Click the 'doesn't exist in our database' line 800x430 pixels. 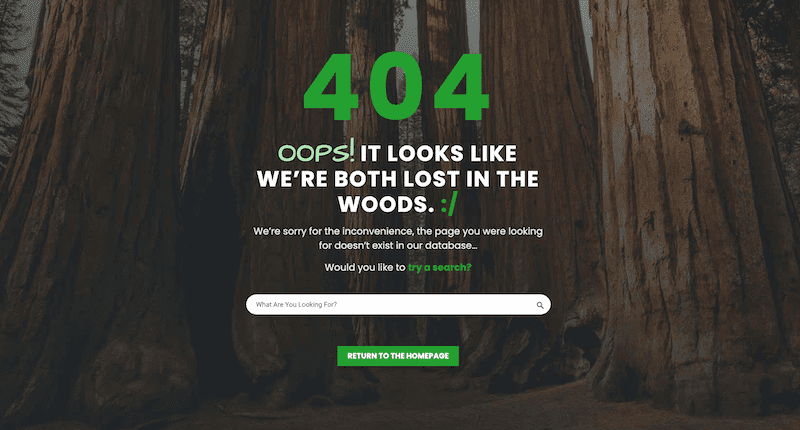click(398, 245)
